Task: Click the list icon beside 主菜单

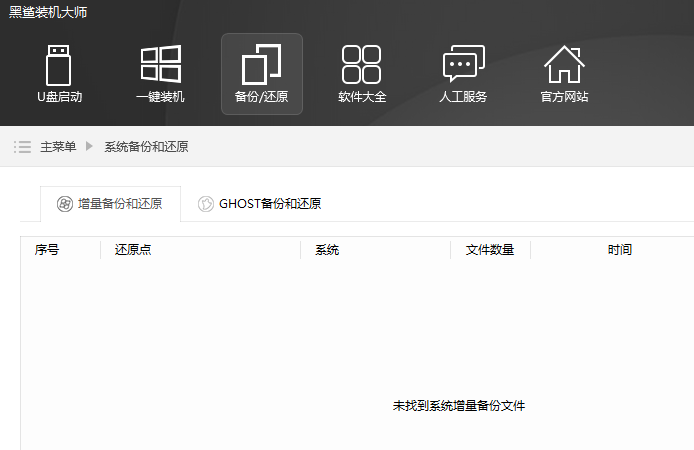Action: point(22,147)
